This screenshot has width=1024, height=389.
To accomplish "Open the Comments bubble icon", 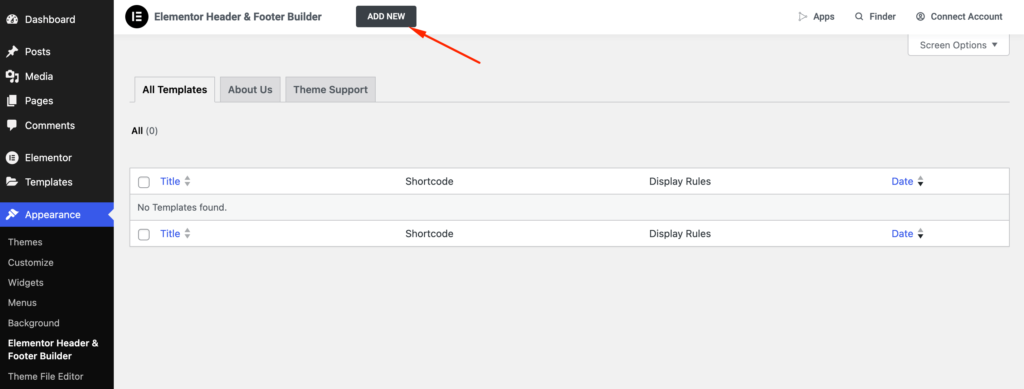I will [x=12, y=125].
